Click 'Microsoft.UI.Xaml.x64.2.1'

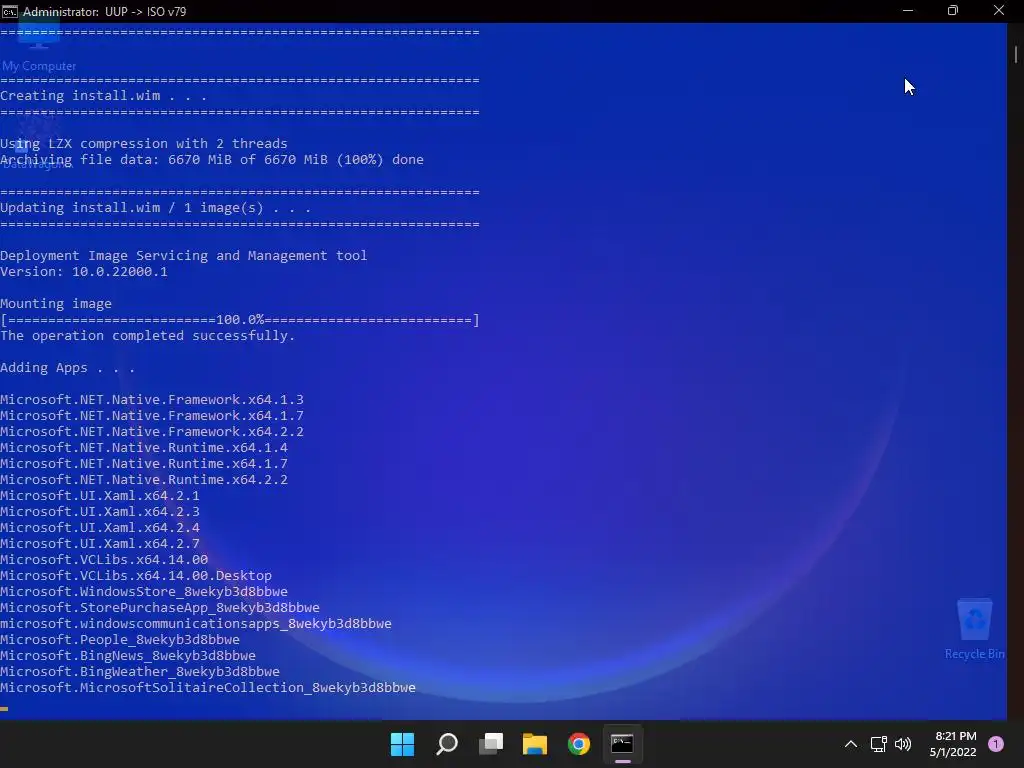tap(100, 496)
